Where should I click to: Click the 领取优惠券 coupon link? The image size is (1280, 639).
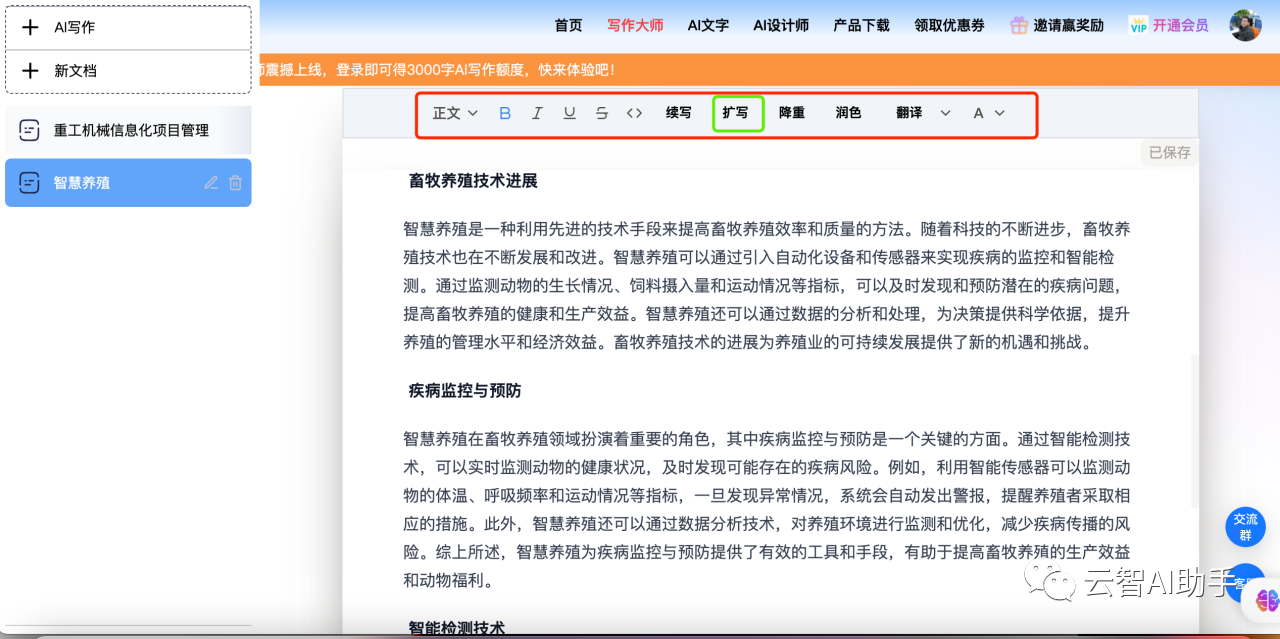[x=948, y=25]
